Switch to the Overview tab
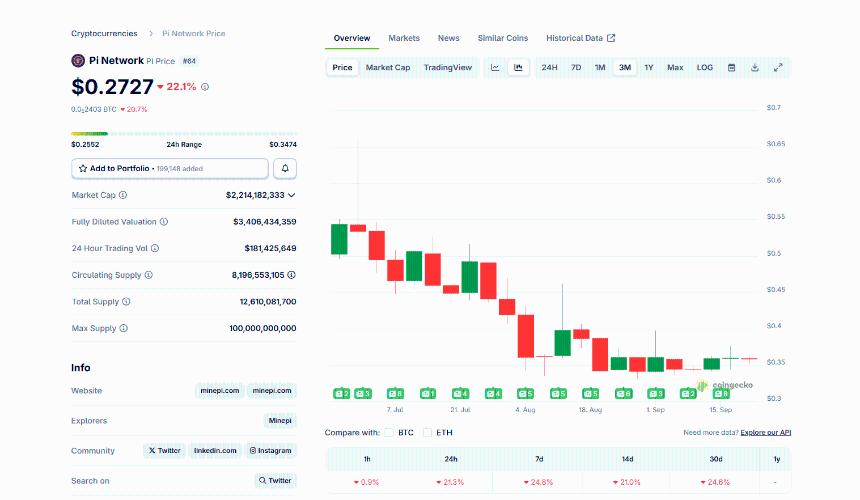The height and width of the screenshot is (500, 860). (x=352, y=38)
